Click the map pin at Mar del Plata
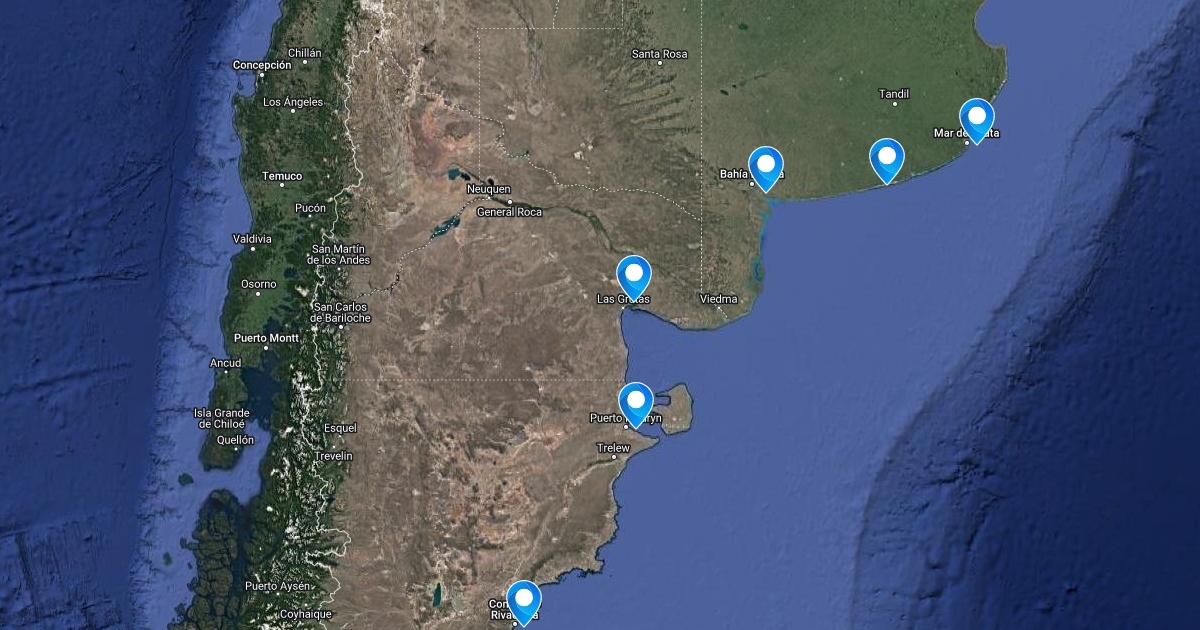Screen dimensions: 1200x630 (976, 119)
